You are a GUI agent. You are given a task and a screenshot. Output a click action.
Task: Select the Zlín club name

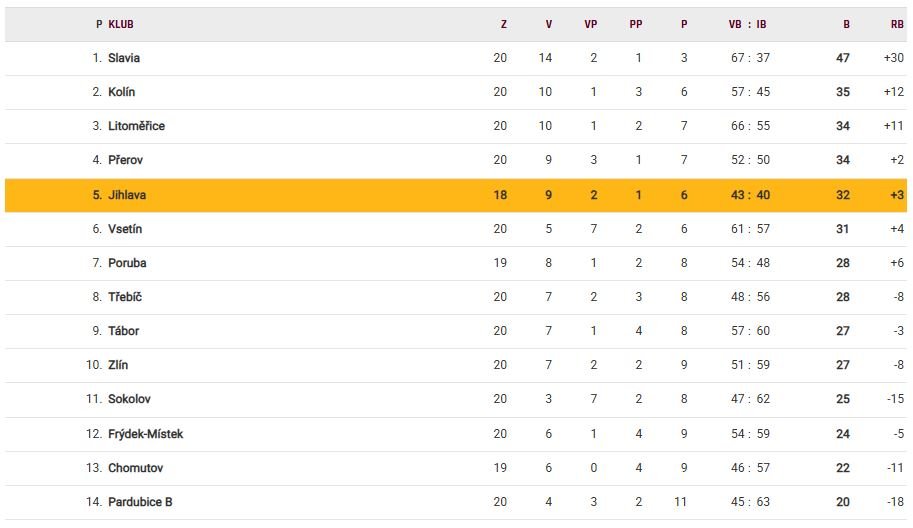click(118, 365)
